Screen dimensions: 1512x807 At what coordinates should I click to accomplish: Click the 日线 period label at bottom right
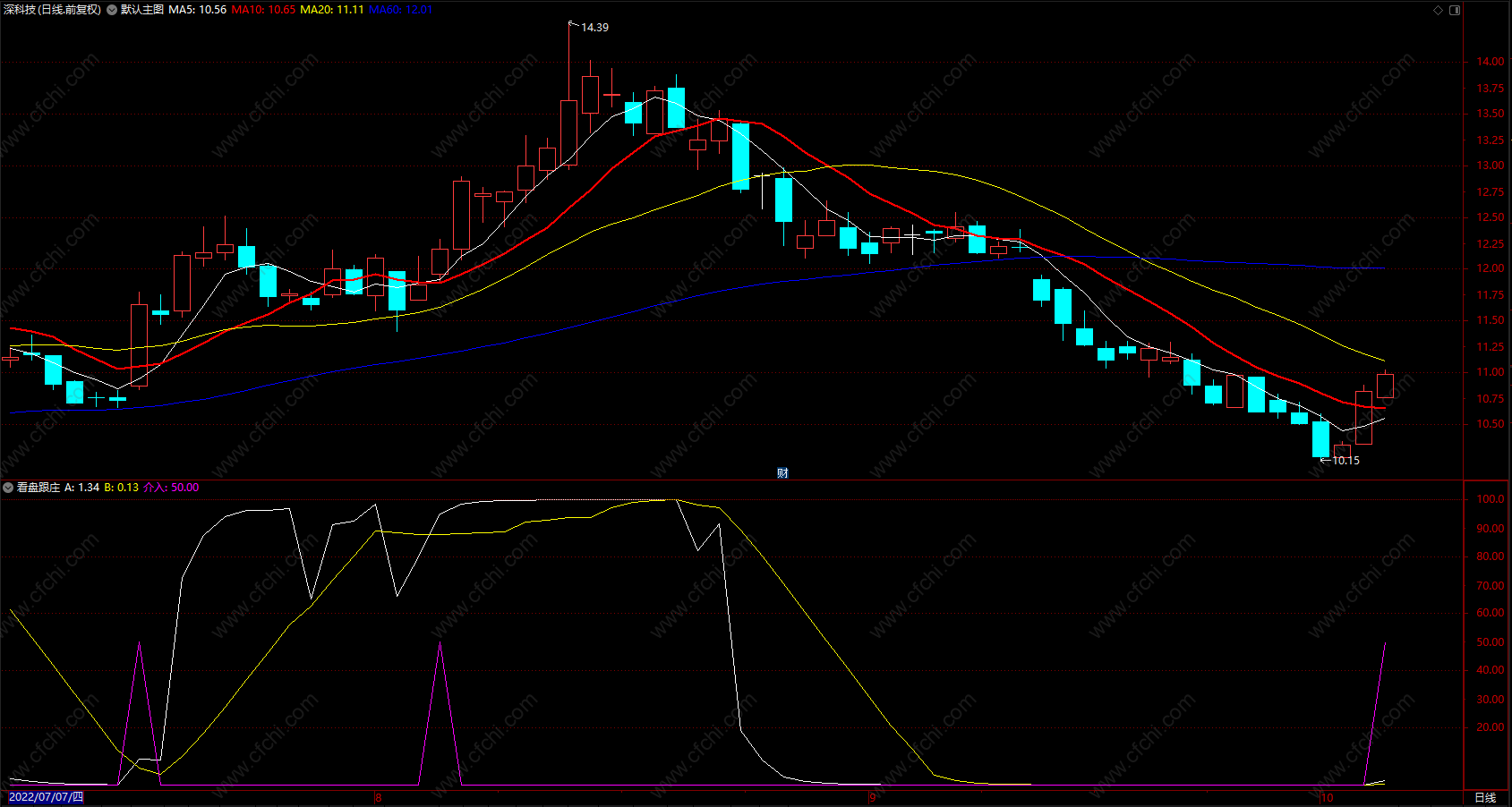[1485, 797]
